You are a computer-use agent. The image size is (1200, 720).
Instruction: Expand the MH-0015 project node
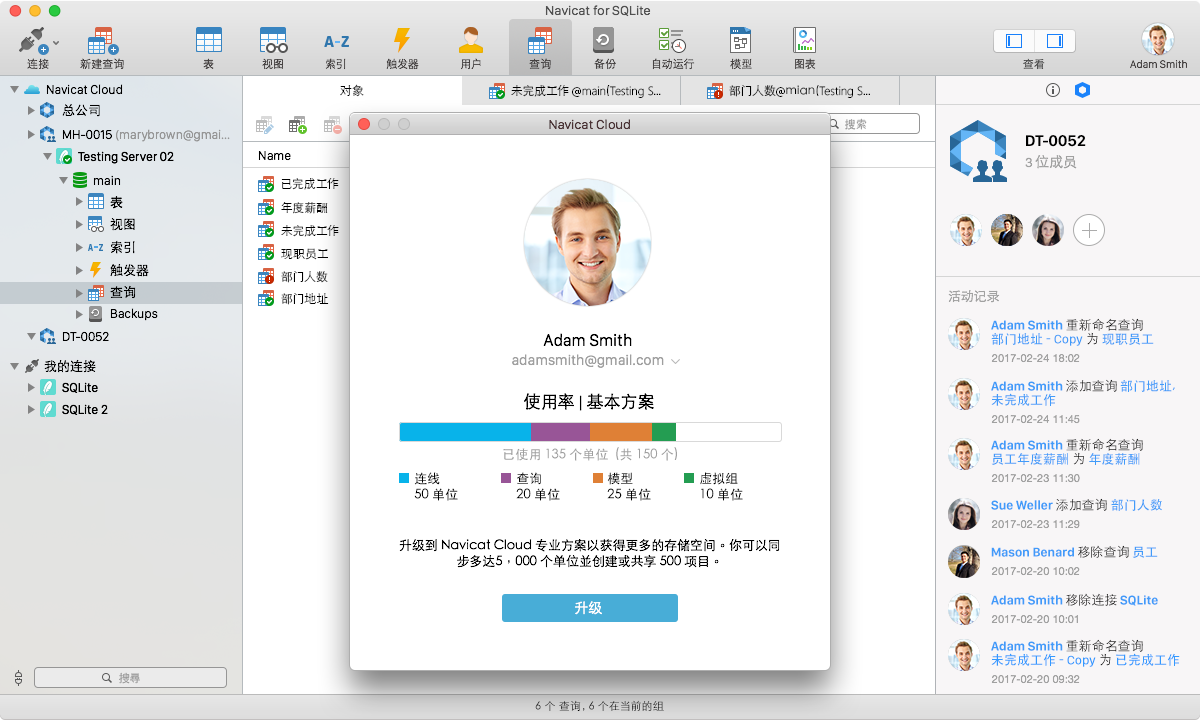tap(31, 134)
